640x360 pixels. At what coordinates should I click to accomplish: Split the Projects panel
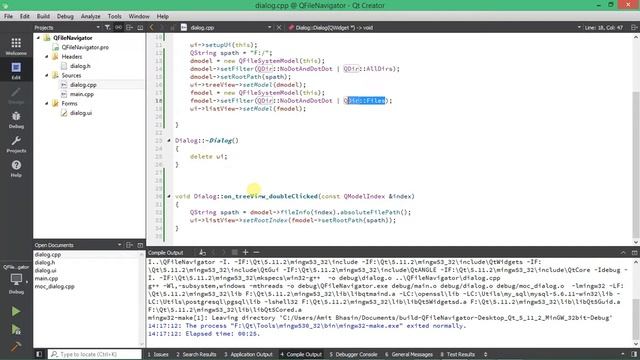click(x=129, y=27)
